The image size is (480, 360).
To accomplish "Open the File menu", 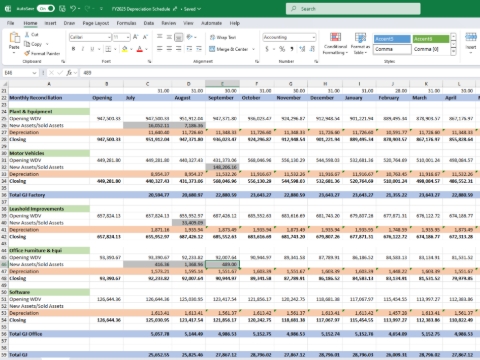I will tap(11, 23).
